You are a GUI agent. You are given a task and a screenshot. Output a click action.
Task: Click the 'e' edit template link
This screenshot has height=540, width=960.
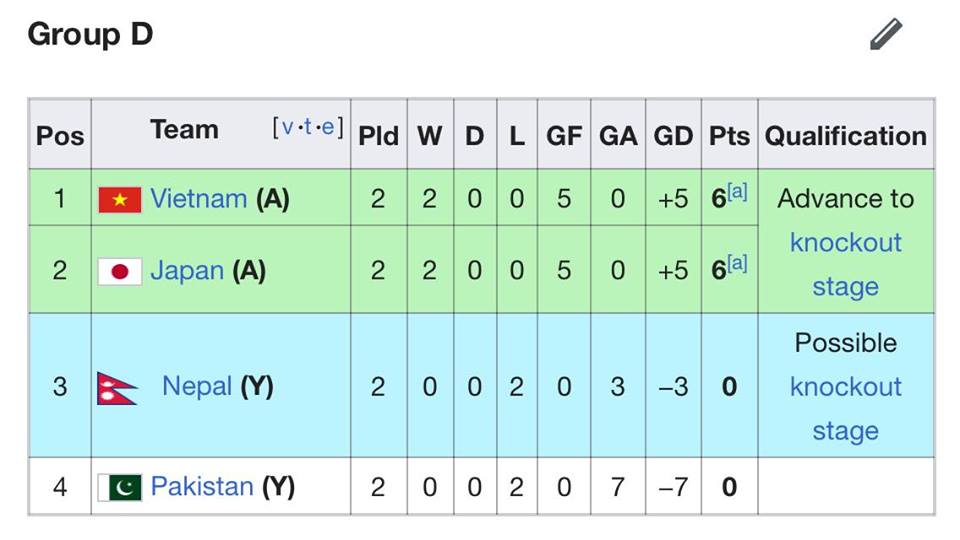[328, 127]
